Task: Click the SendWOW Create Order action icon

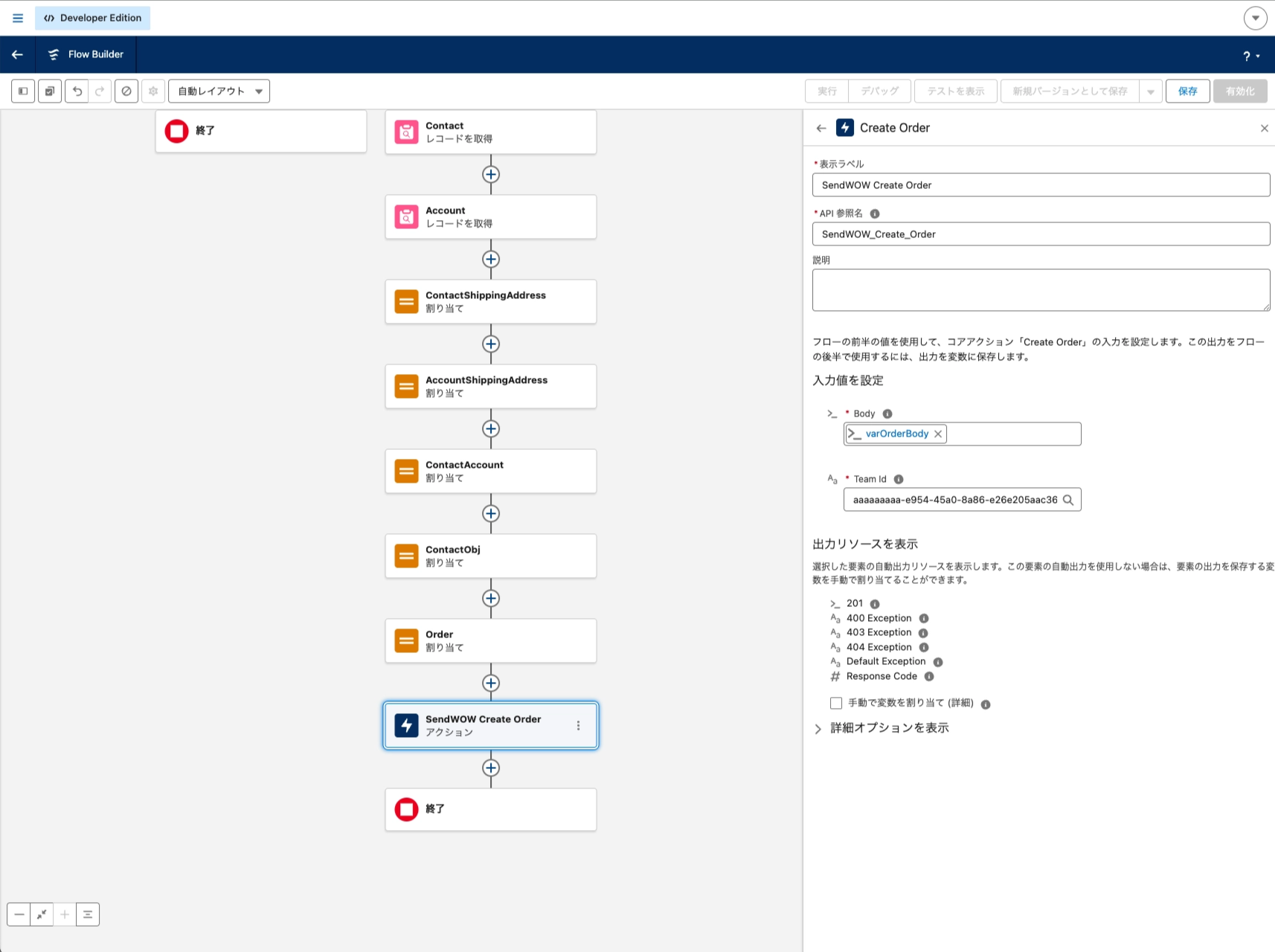Action: tap(406, 725)
